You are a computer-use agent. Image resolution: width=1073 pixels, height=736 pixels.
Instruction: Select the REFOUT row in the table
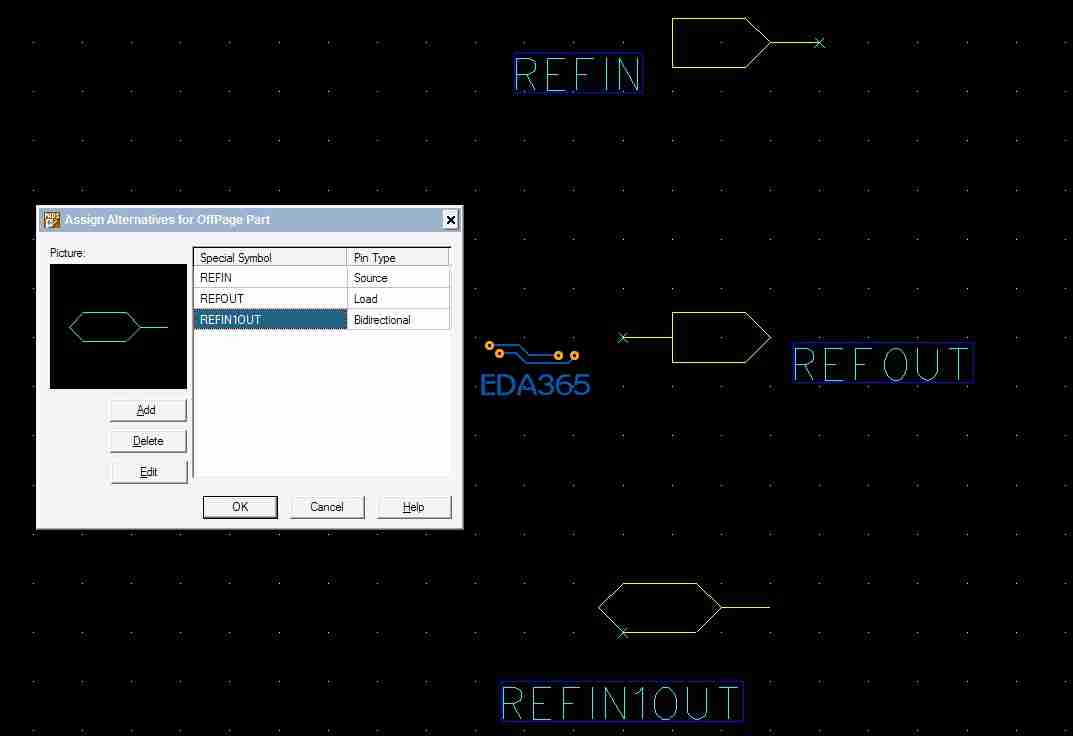[x=322, y=299]
